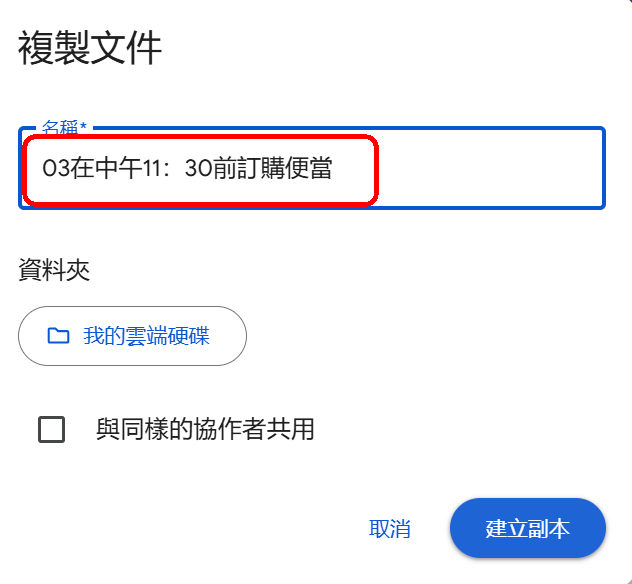Open the 我的雲端硬碟 folder picker
This screenshot has width=632, height=584.
132,336
